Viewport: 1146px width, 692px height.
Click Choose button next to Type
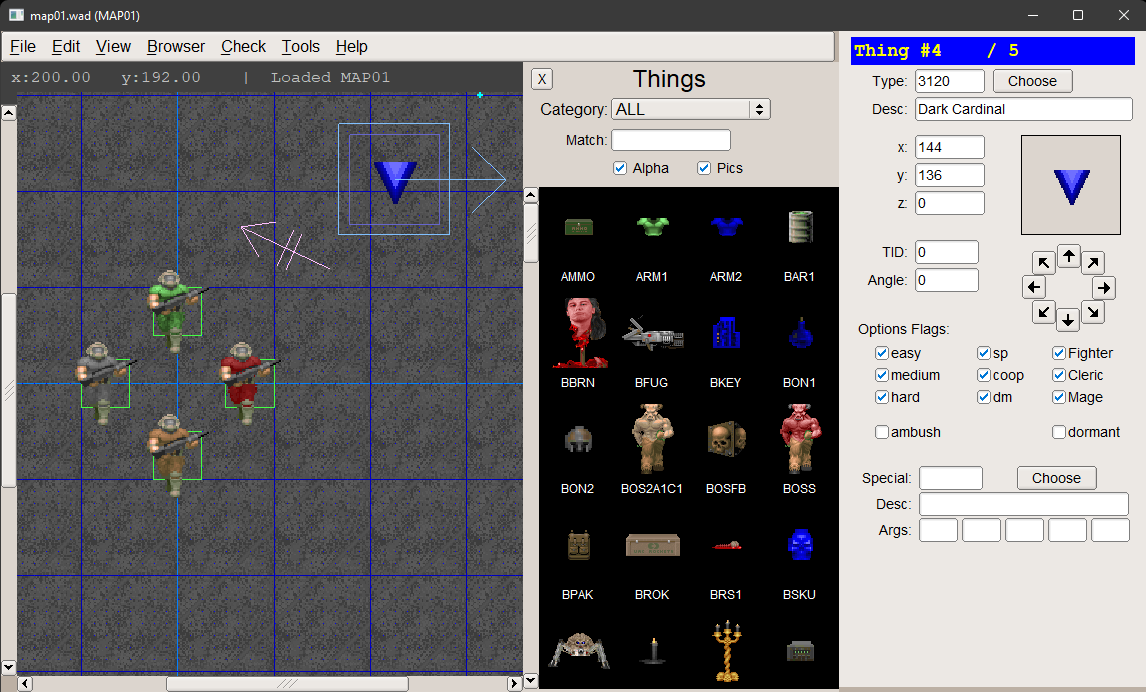(x=1032, y=81)
